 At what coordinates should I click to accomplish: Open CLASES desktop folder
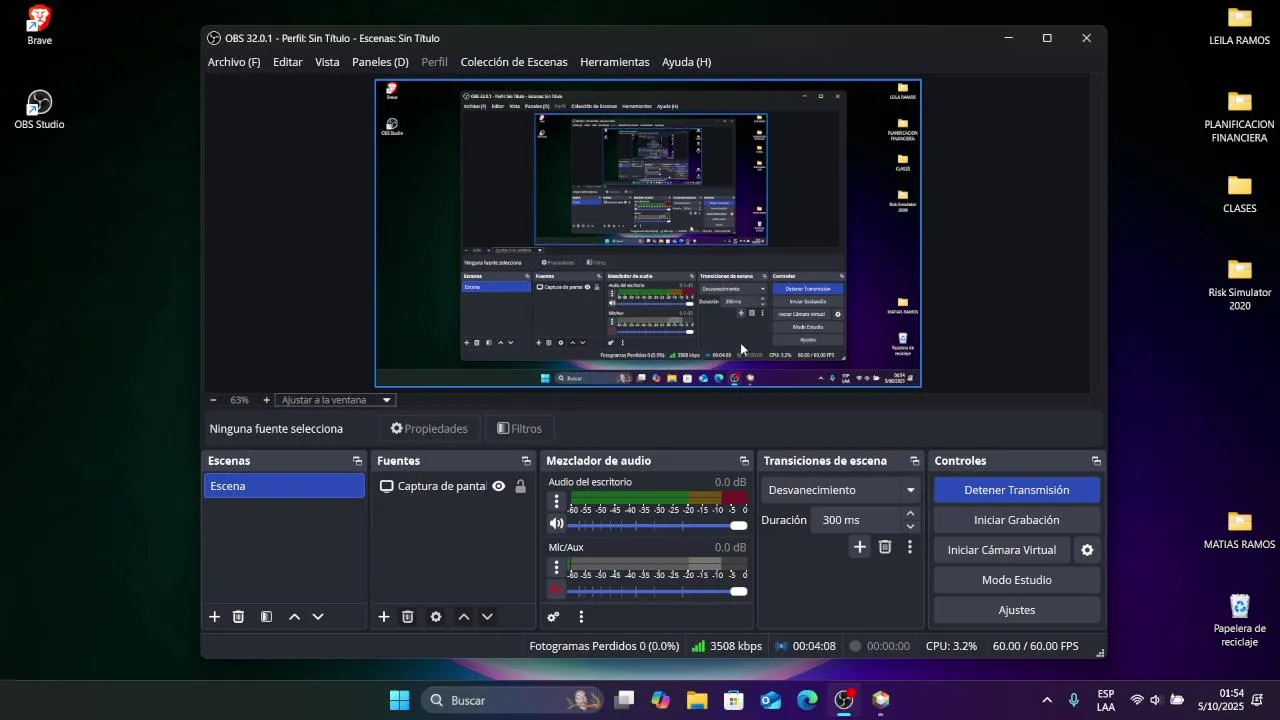(x=1240, y=194)
